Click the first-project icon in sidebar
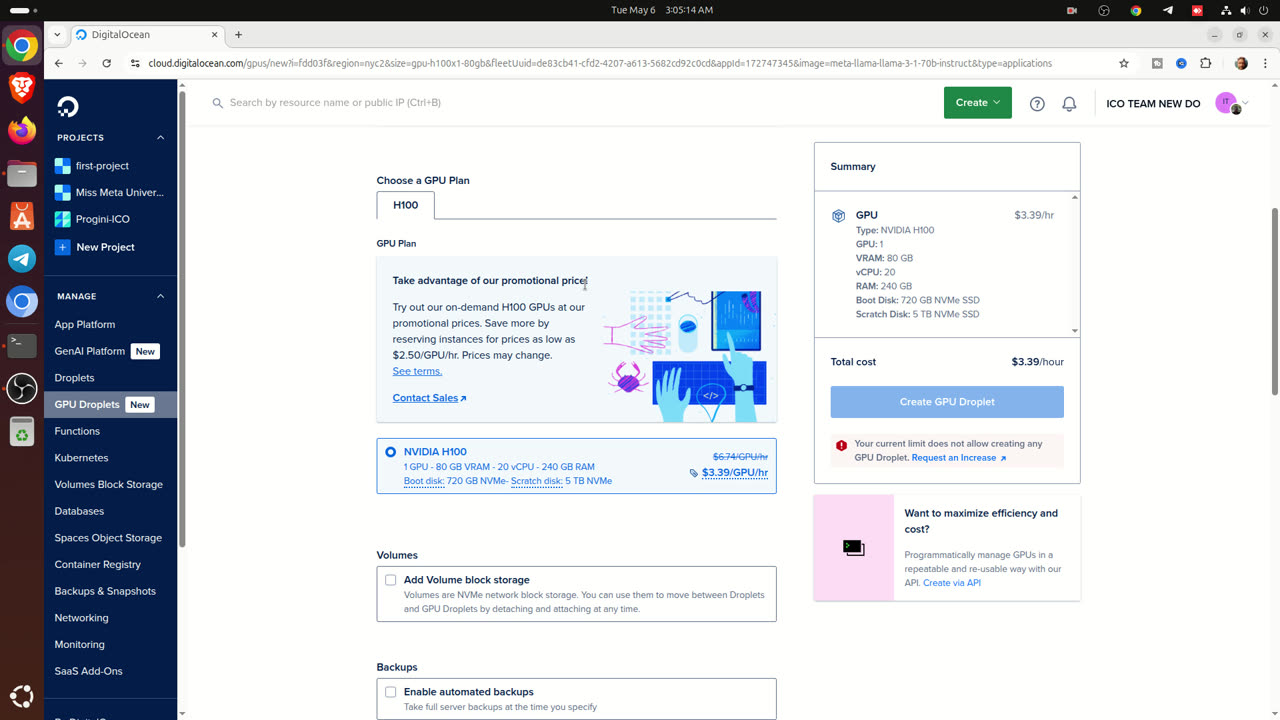This screenshot has width=1280, height=720. click(63, 166)
